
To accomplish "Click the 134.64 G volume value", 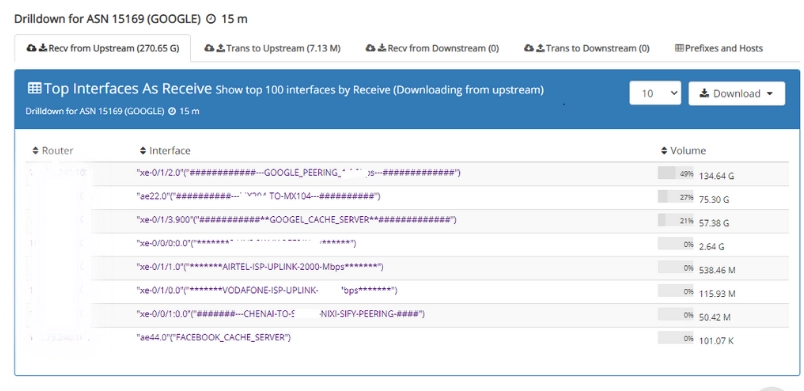I will pyautogui.click(x=716, y=176).
